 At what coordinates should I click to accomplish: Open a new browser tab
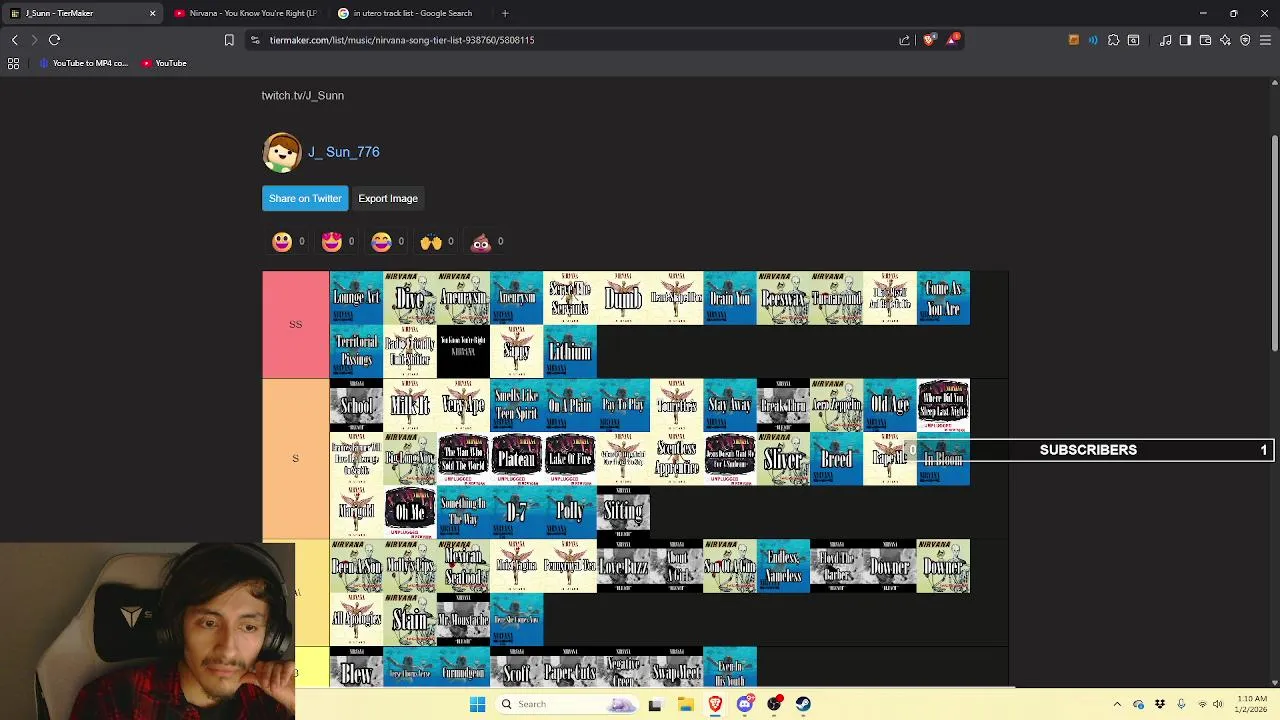coord(505,13)
